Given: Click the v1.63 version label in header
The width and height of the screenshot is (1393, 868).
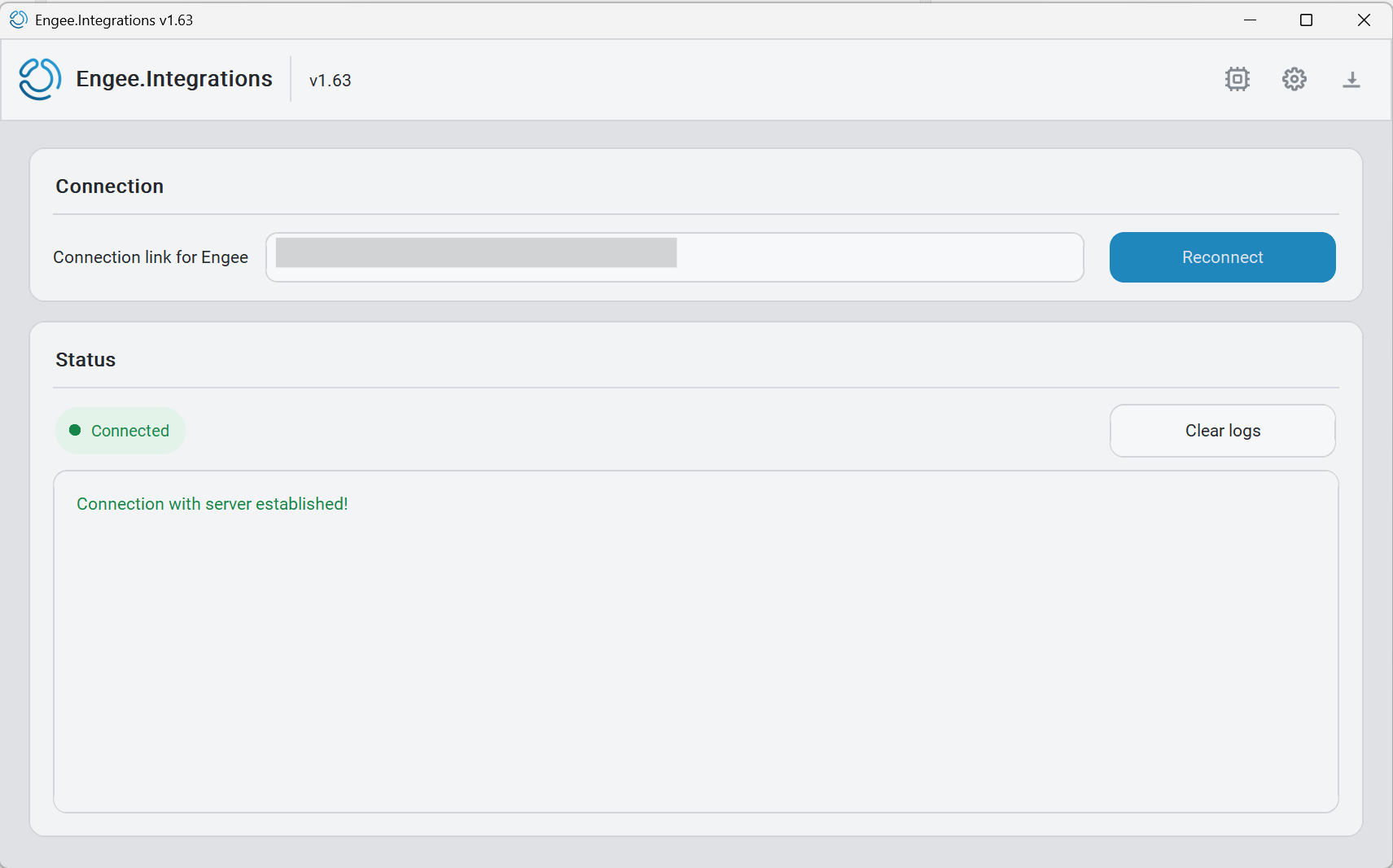Looking at the screenshot, I should click(x=330, y=81).
